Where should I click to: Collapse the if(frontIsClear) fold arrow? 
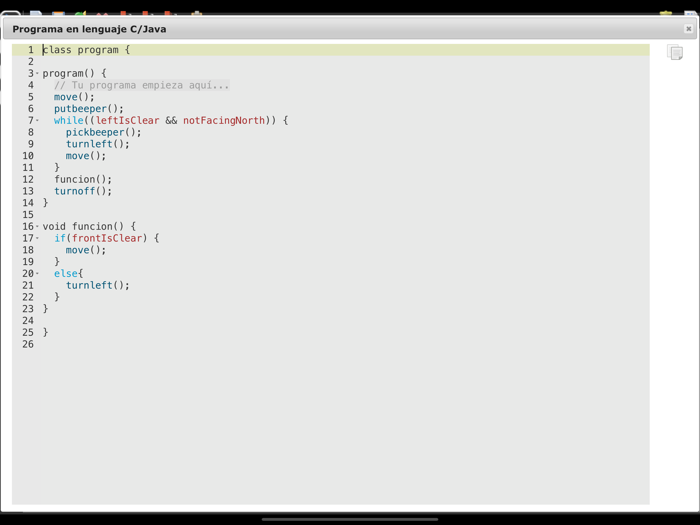click(38, 239)
